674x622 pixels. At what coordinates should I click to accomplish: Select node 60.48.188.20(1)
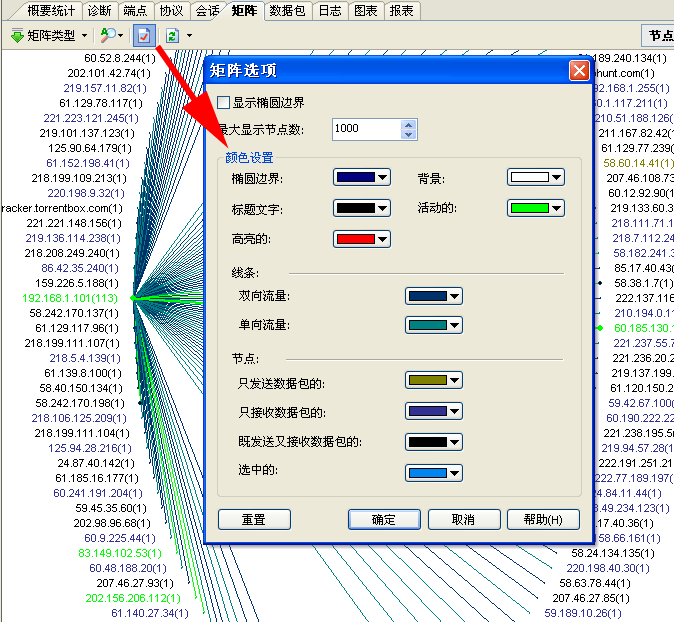[x=128, y=568]
